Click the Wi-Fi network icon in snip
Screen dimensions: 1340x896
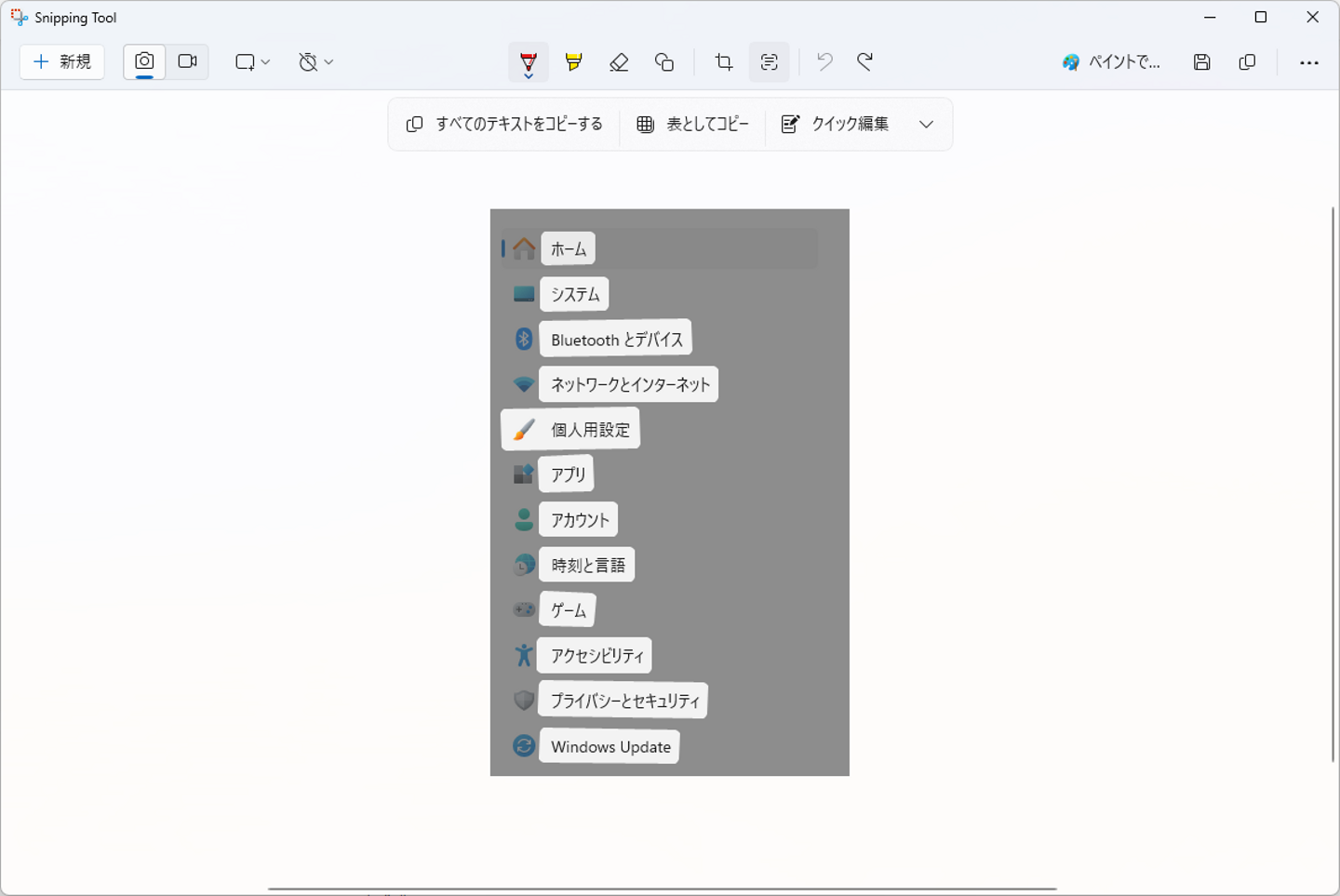point(524,384)
